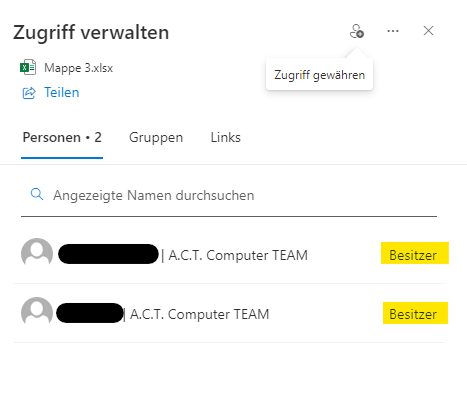This screenshot has height=399, width=467.
Task: Click the magnifier search icon
Action: (x=37, y=194)
